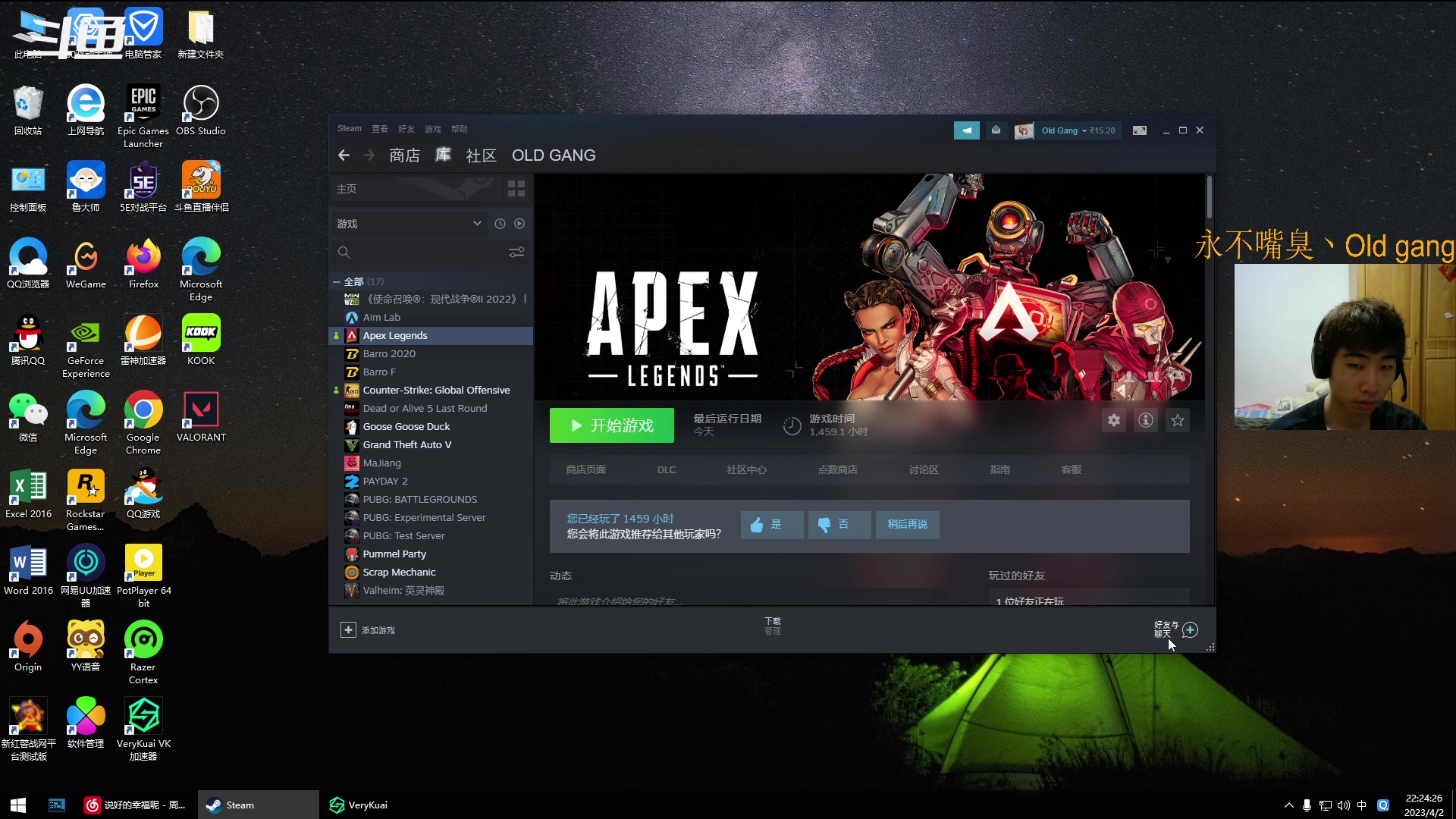Open GeForce Experience desktop icon

pyautogui.click(x=86, y=346)
